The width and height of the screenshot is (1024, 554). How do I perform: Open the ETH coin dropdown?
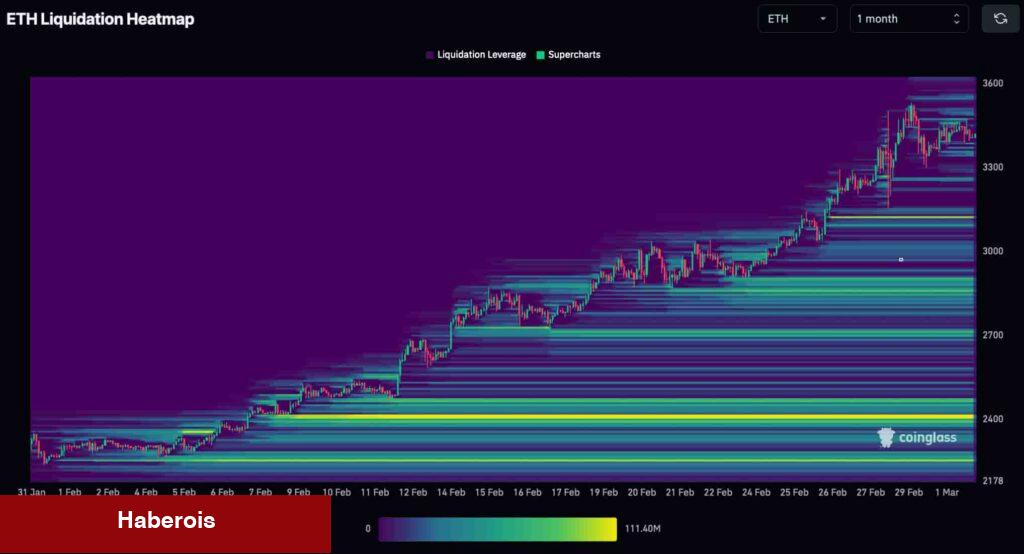coord(797,19)
